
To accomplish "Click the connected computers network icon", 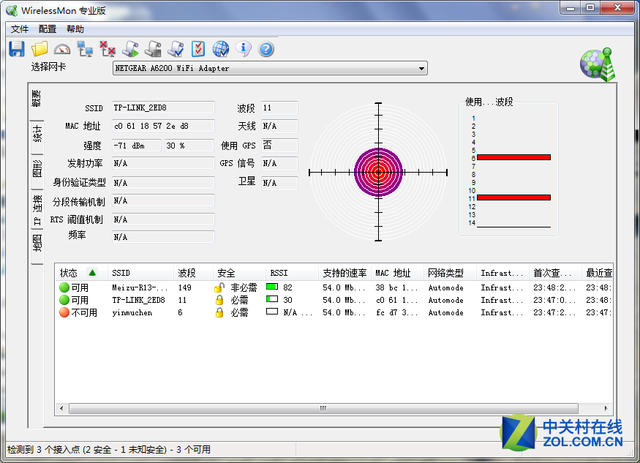I will pyautogui.click(x=85, y=49).
